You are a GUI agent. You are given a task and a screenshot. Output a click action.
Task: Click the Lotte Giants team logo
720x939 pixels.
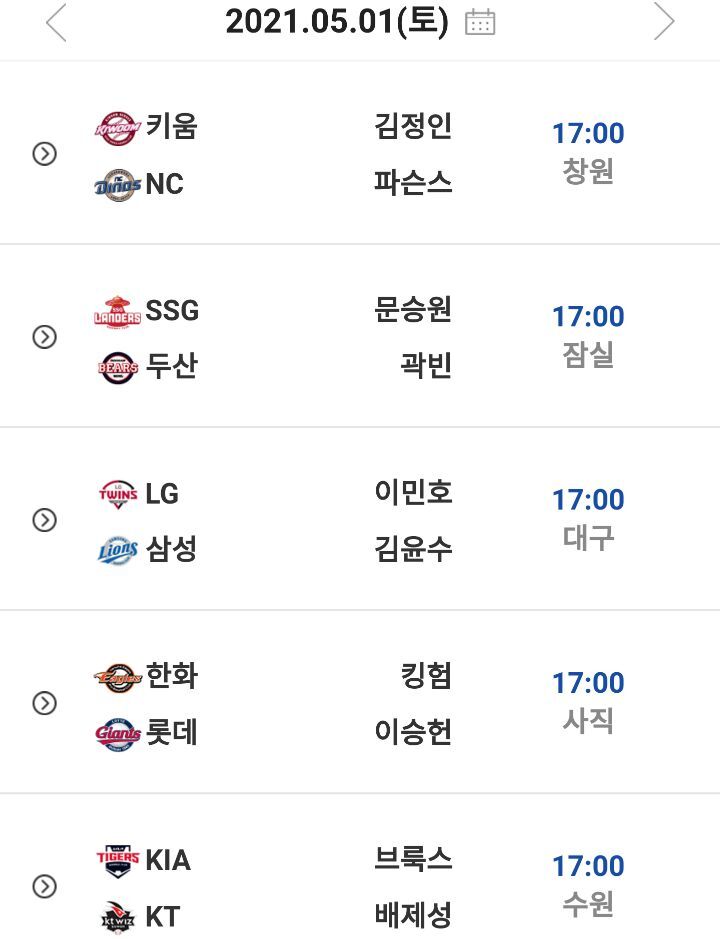click(118, 734)
